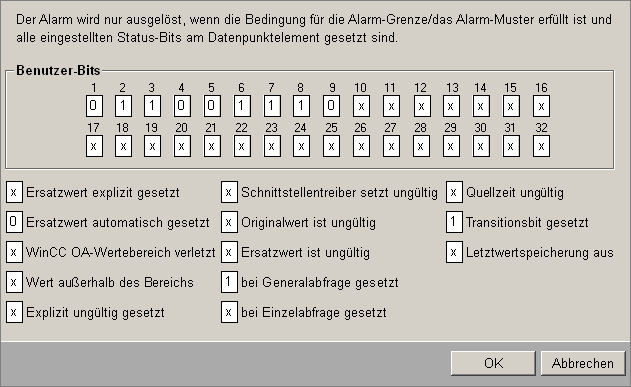Confirm dialog with OK button
Viewport: 631px width, 387px height.
coord(493,363)
